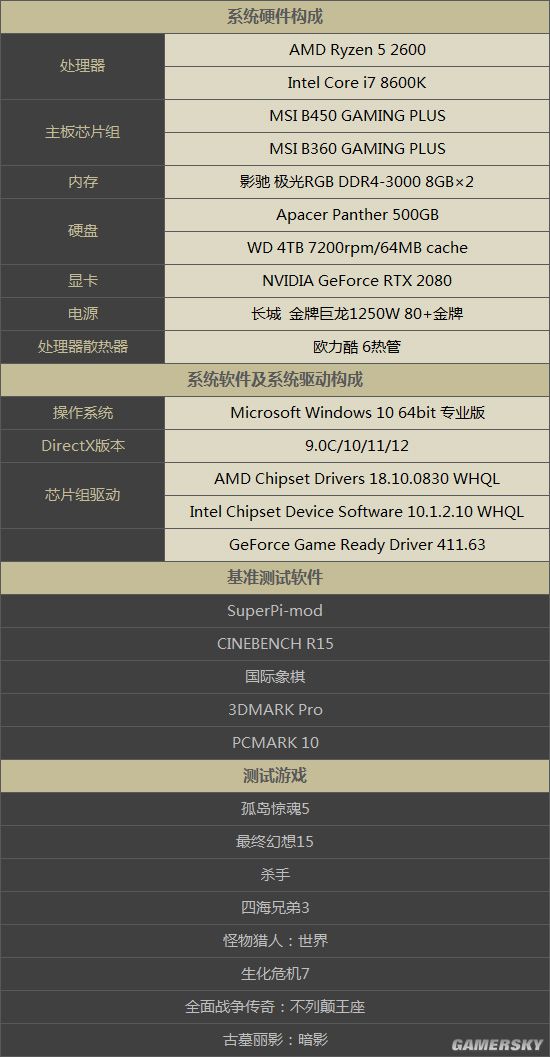Select the 生化危机7 game row
The image size is (550, 1057).
pyautogui.click(x=275, y=975)
